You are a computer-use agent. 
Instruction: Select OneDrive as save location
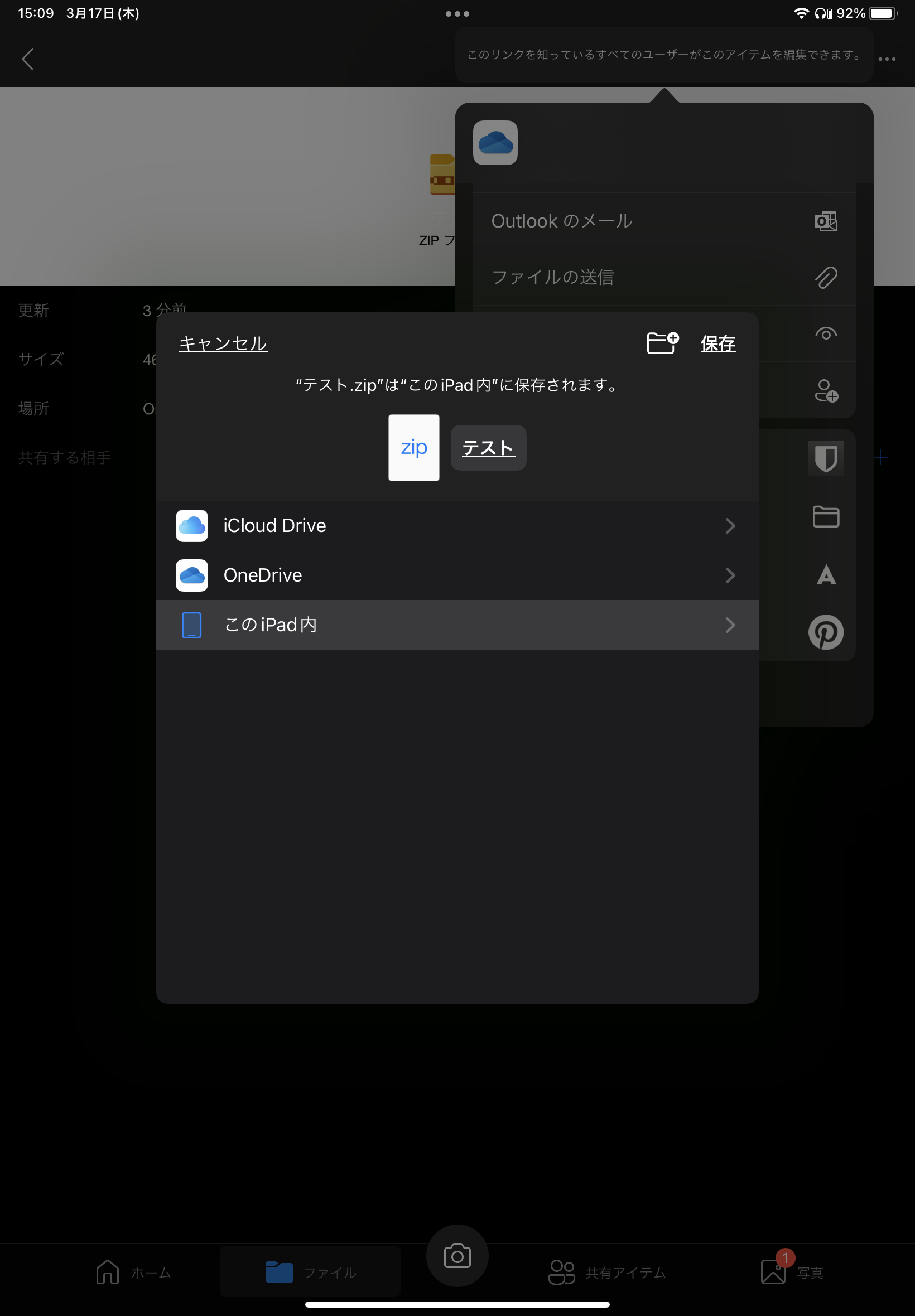click(x=458, y=575)
